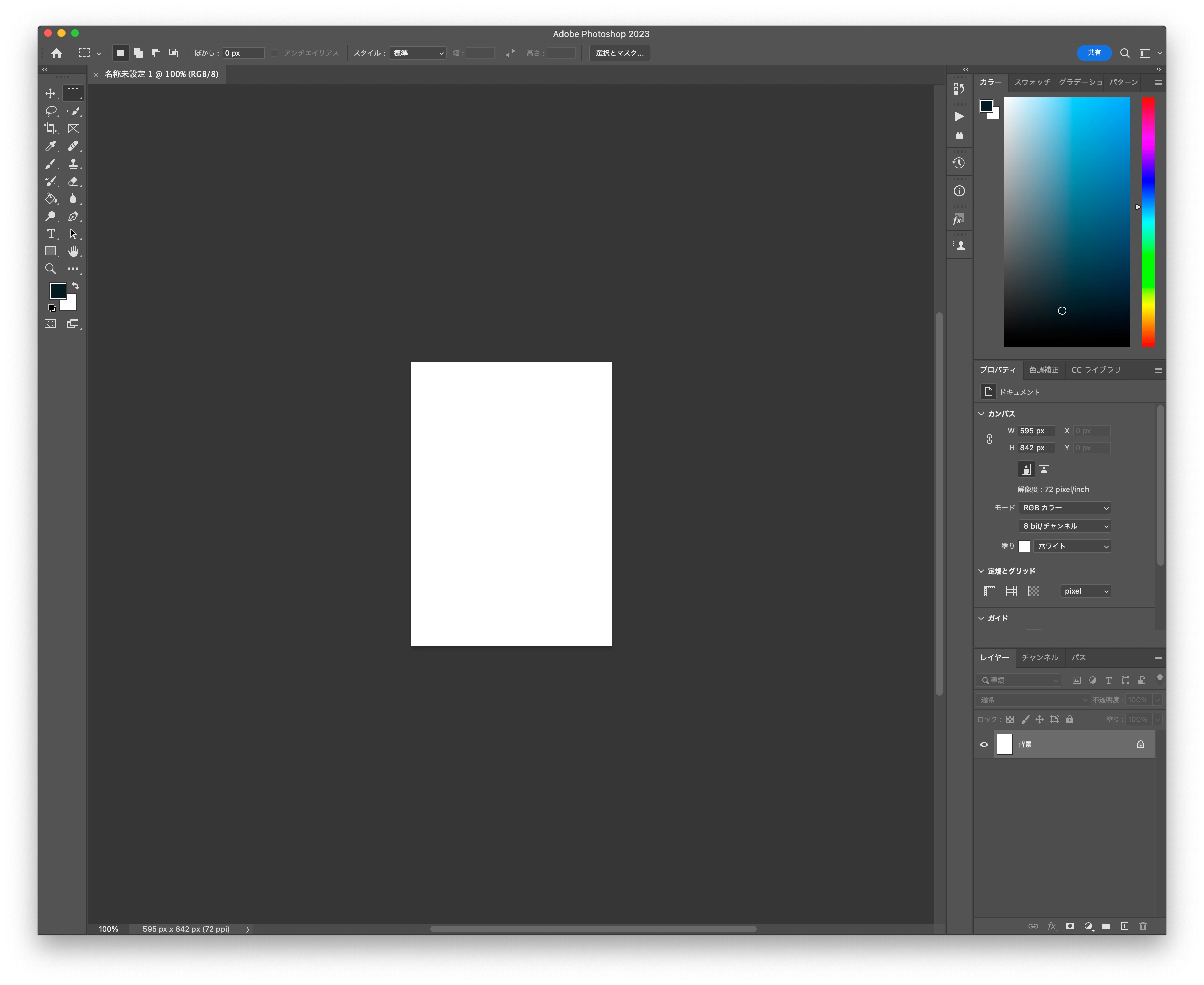The height and width of the screenshot is (985, 1204).
Task: Toggle the canvas width-height link
Action: (x=989, y=439)
